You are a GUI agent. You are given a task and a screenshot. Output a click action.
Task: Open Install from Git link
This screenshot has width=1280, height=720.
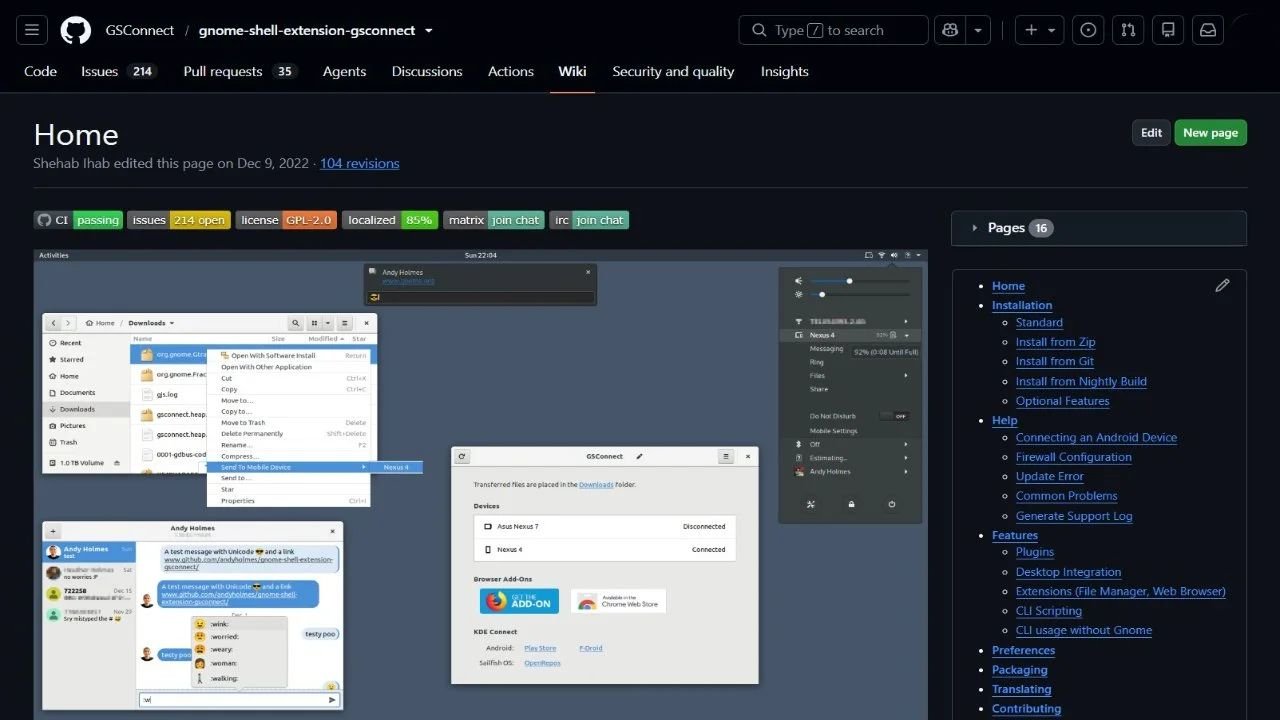point(1055,361)
